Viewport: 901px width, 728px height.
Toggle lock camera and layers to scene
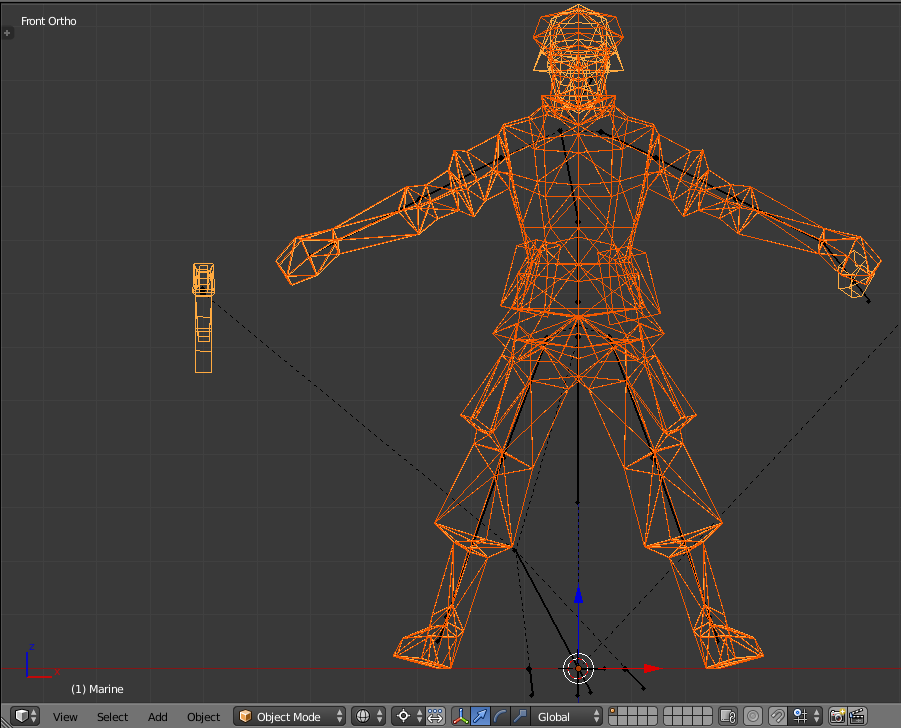click(x=728, y=717)
